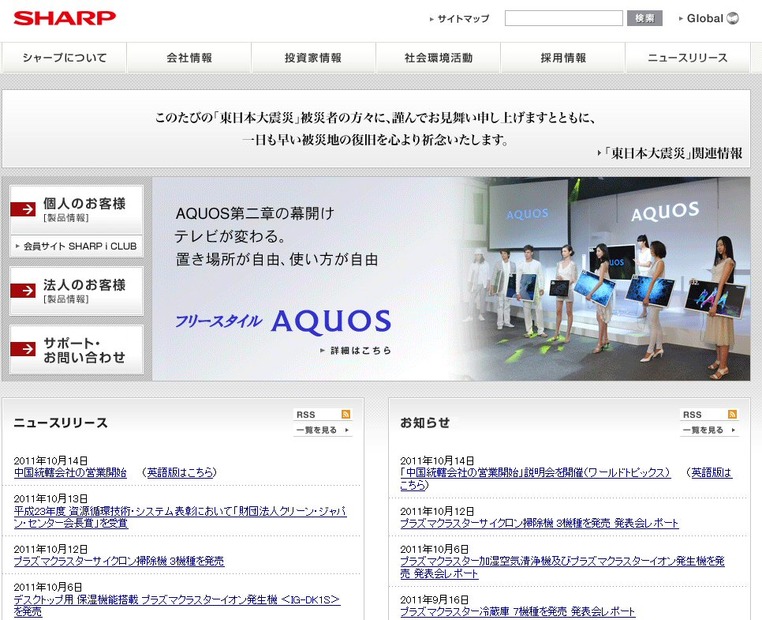
Task: Open news 中国統轄会社の営業開始
Action: pyautogui.click(x=70, y=472)
